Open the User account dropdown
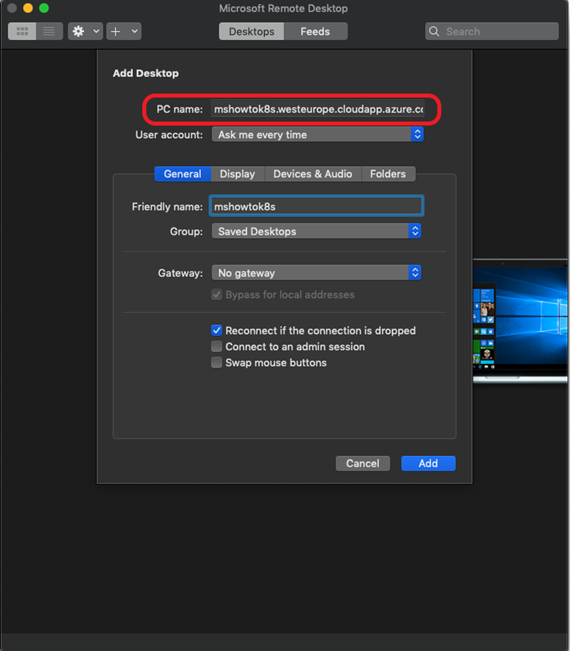The width and height of the screenshot is (570, 651). point(318,135)
